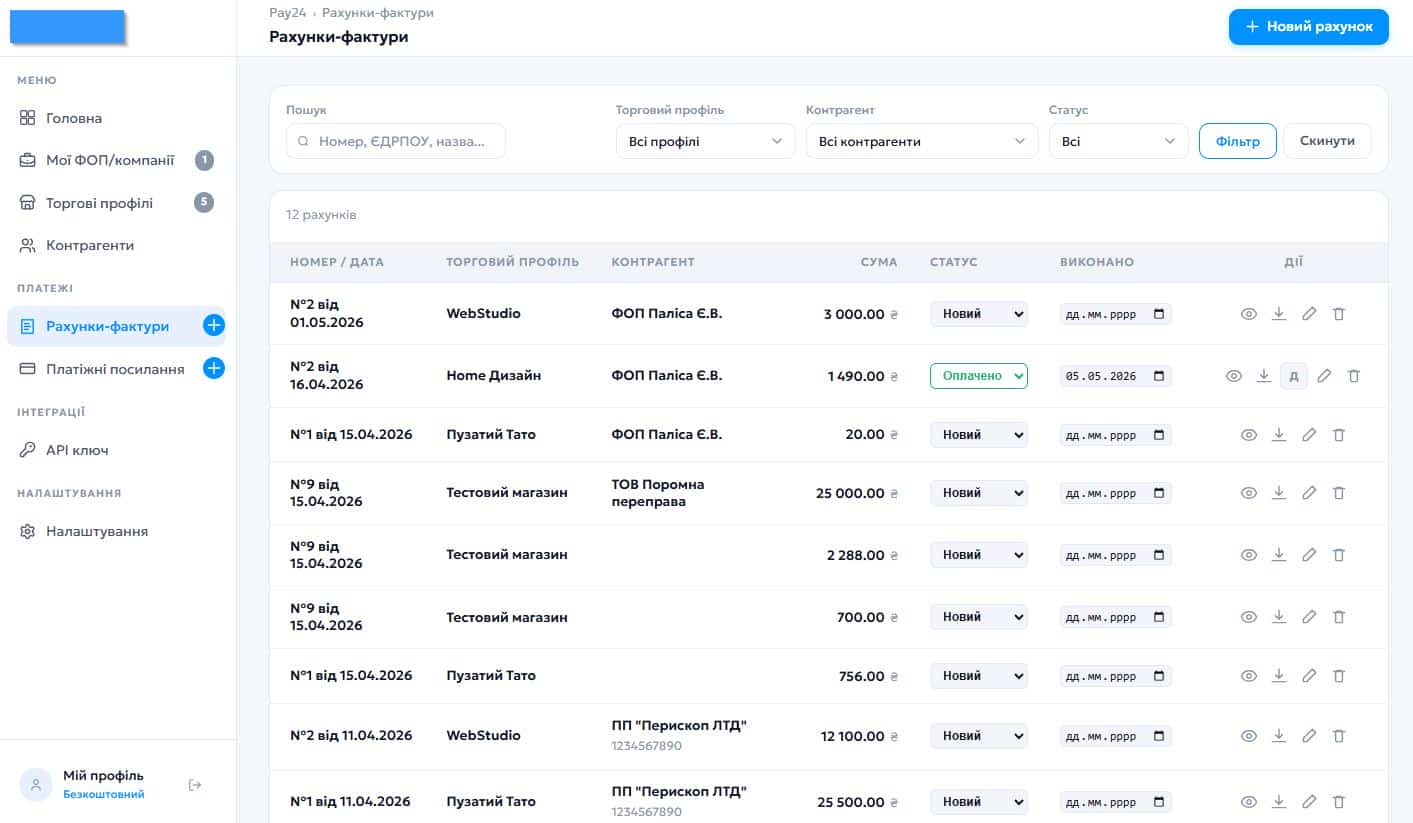Edit the invoice for 20.00
The image size is (1413, 823).
[x=1309, y=435]
